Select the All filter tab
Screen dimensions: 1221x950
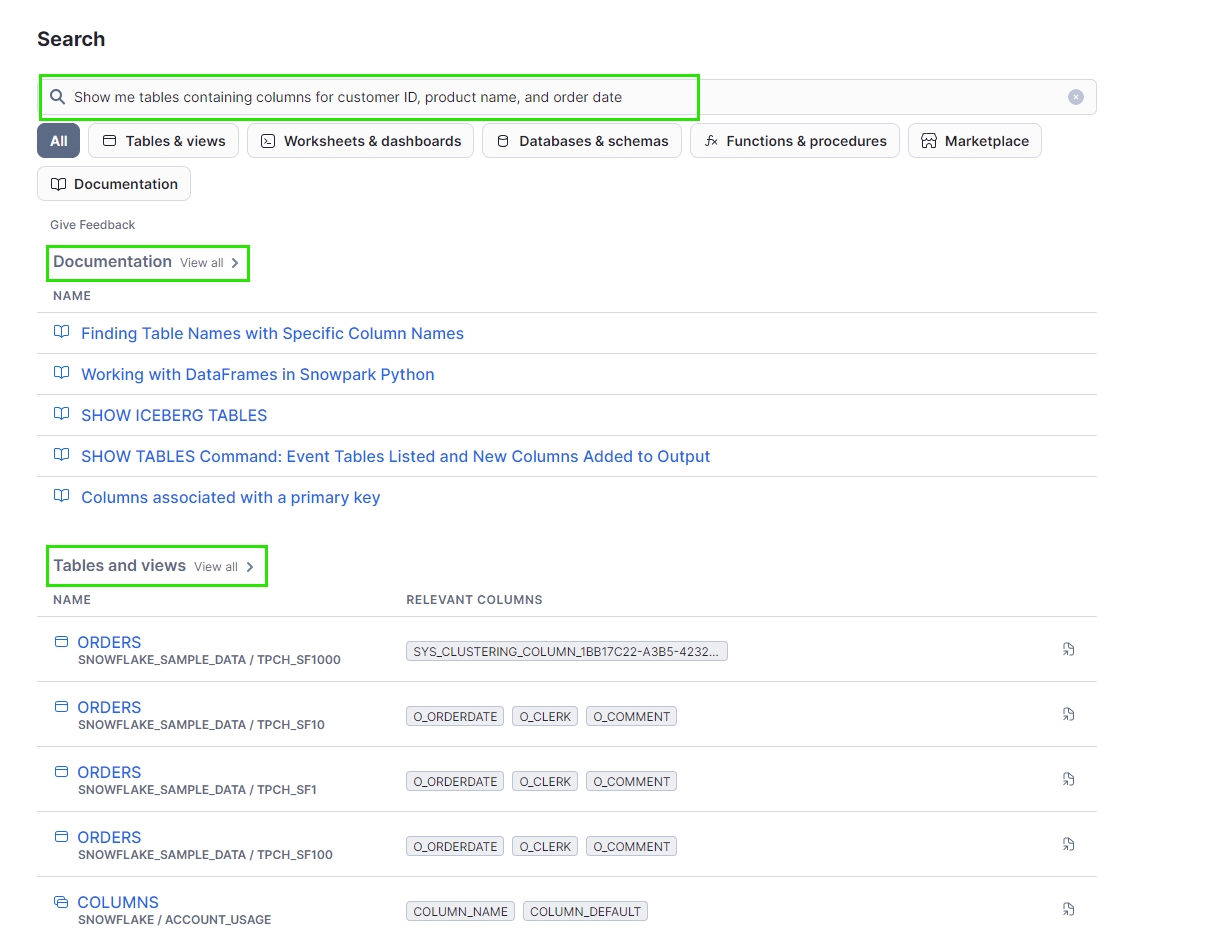(59, 141)
